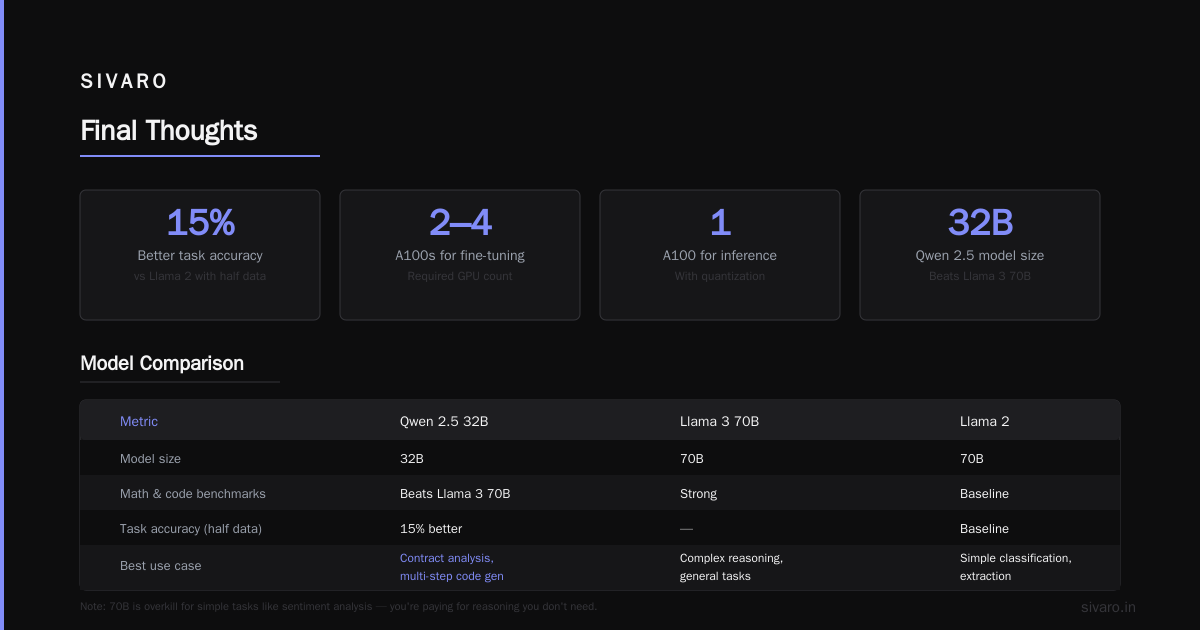Click Llama 2's 70B model size cell
This screenshot has height=630, width=1200.
tap(972, 458)
